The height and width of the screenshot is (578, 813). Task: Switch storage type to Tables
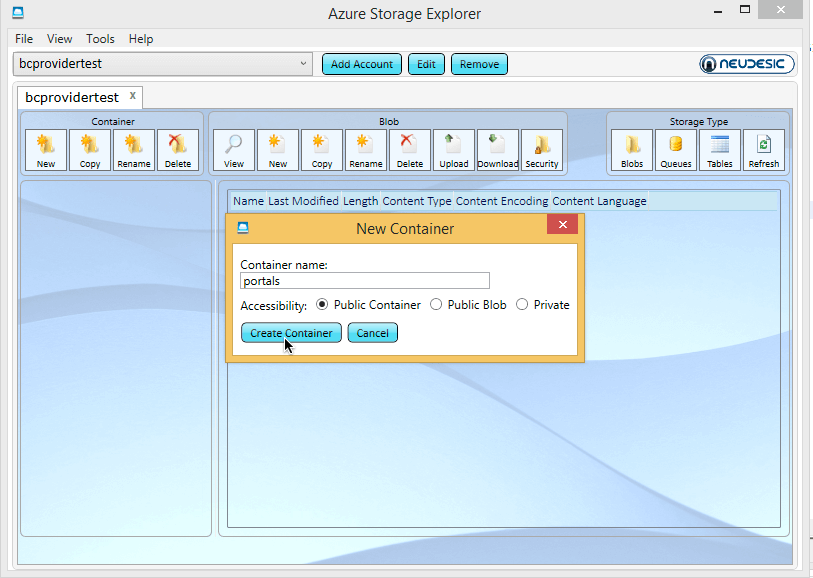[x=720, y=150]
